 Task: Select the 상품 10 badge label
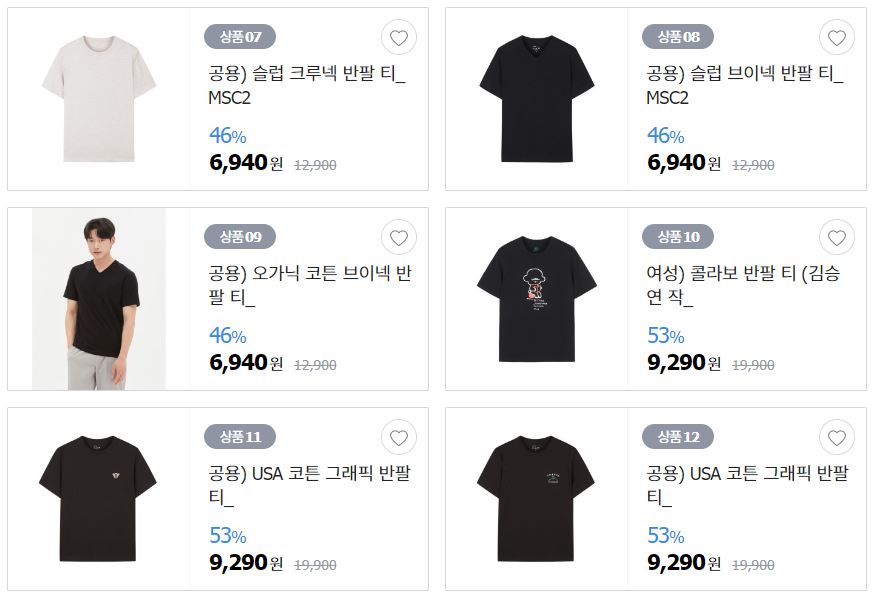pos(678,237)
